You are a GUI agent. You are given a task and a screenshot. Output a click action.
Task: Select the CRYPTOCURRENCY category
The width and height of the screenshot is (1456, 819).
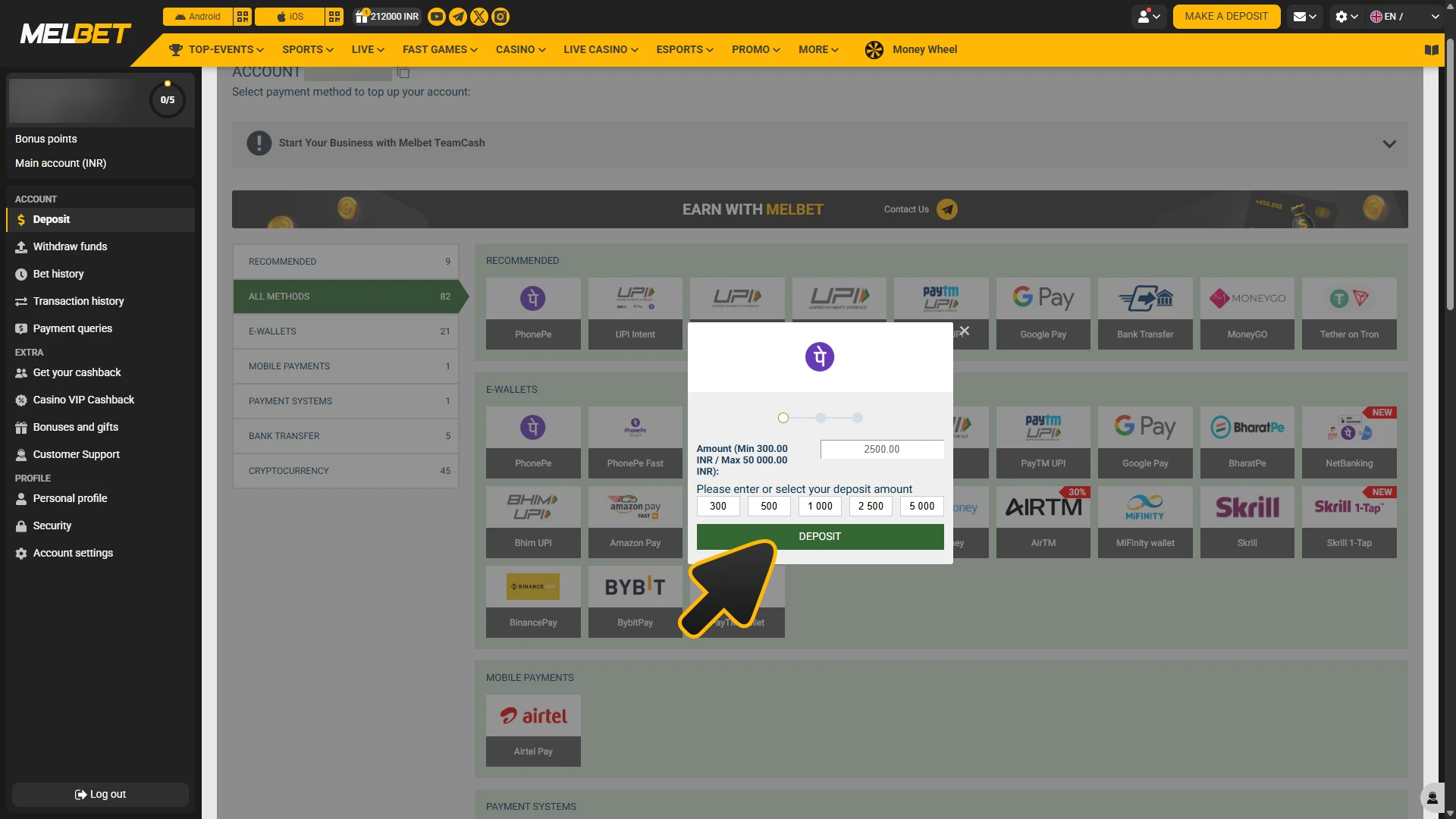pyautogui.click(x=346, y=471)
